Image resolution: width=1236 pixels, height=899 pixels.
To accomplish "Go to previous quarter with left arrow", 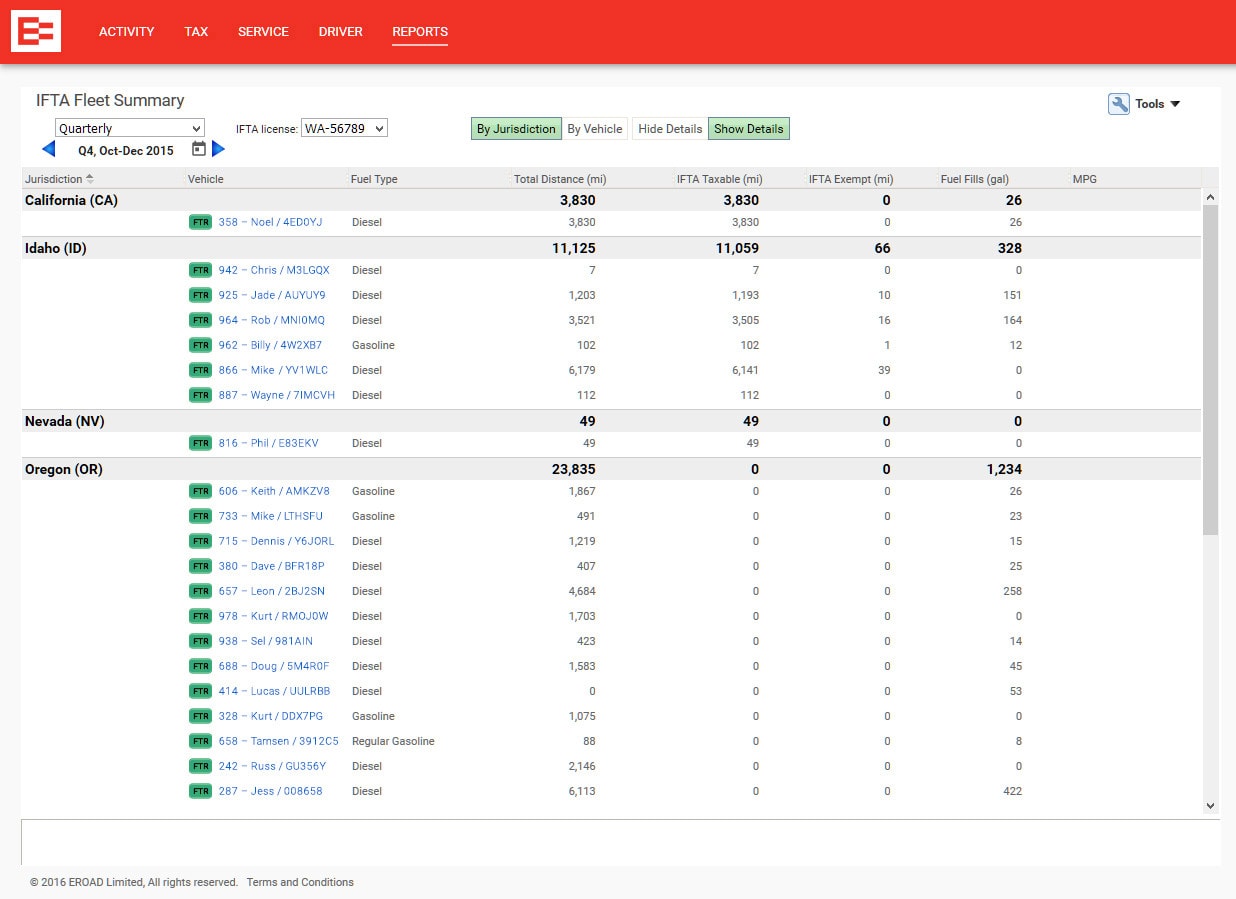I will [48, 149].
